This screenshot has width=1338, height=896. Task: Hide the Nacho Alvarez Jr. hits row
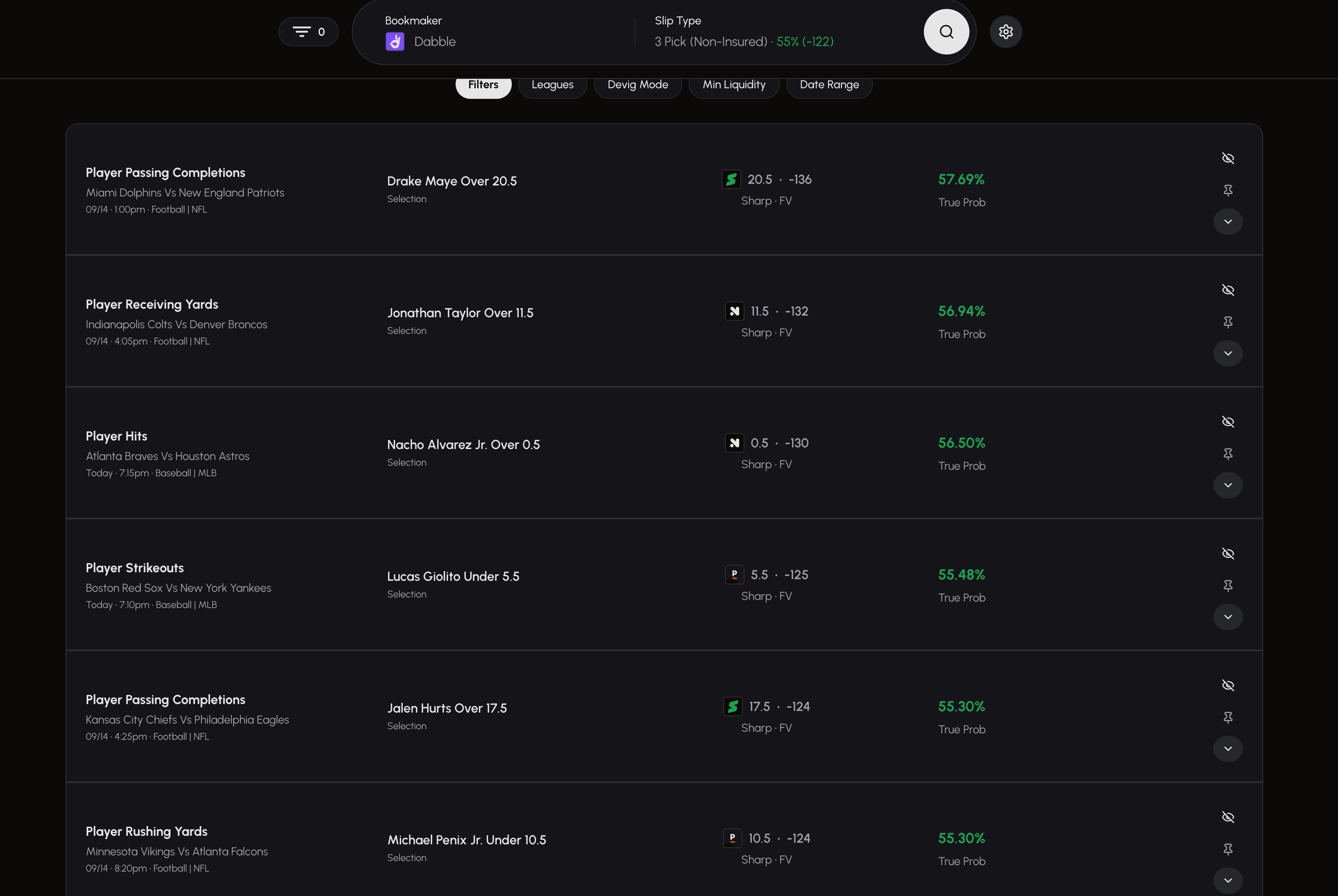[x=1228, y=422]
